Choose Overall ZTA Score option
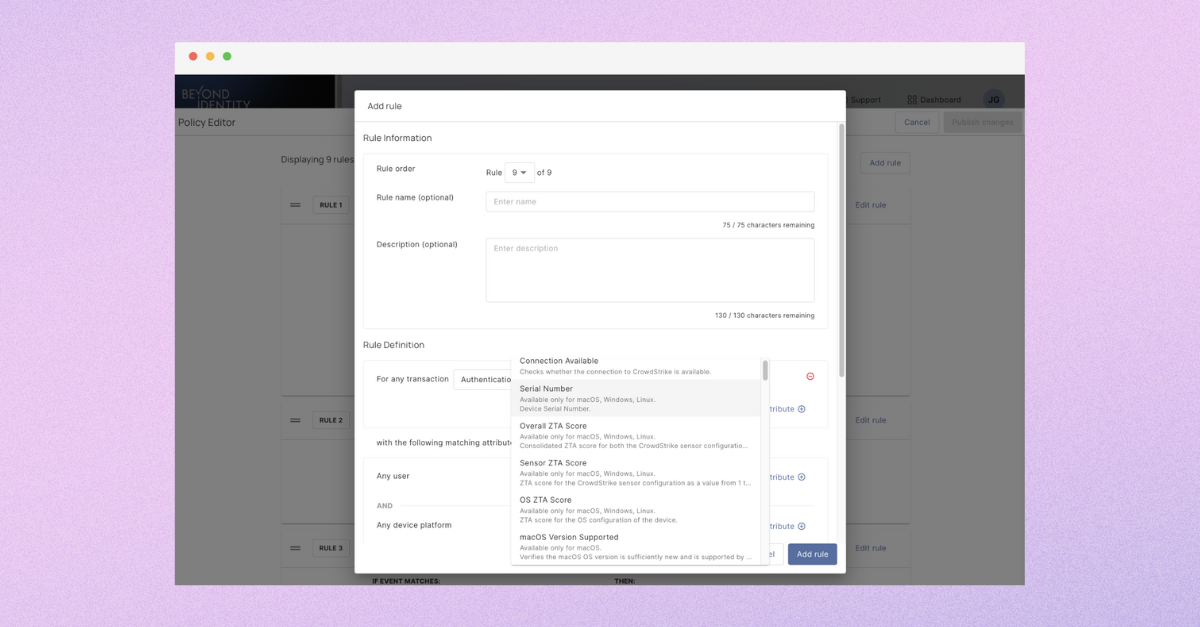Viewport: 1200px width, 627px height. click(636, 435)
